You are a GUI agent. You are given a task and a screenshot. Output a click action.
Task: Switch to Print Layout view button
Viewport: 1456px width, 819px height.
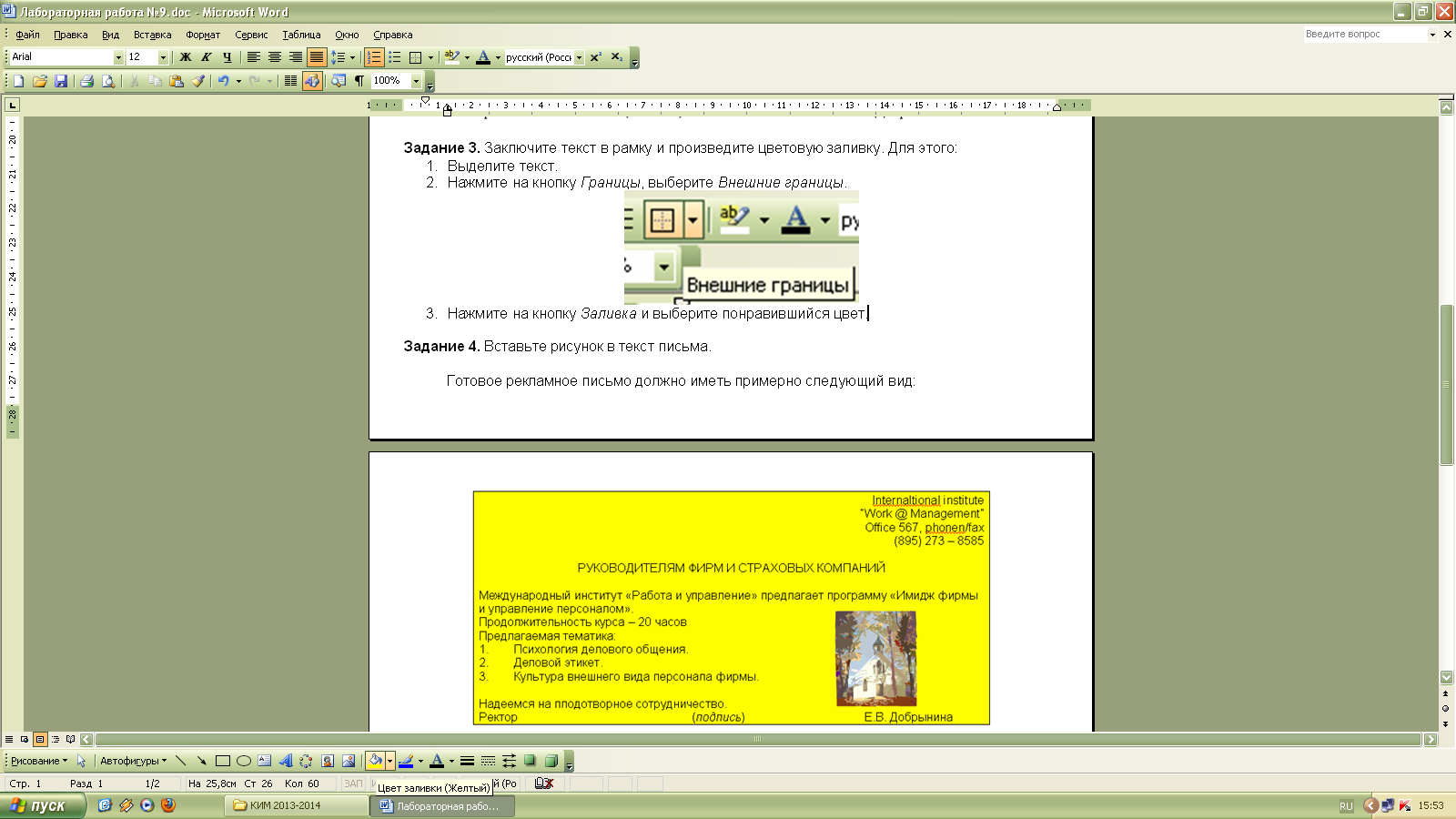[x=40, y=739]
